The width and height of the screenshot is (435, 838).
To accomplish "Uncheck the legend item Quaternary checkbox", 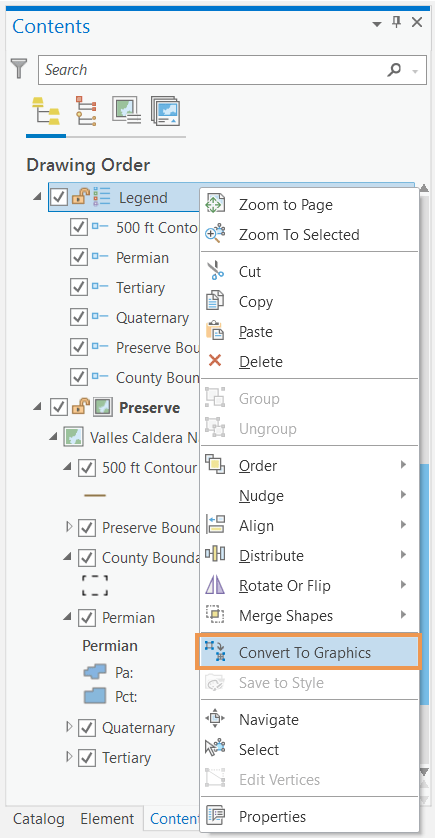I will pyautogui.click(x=79, y=317).
